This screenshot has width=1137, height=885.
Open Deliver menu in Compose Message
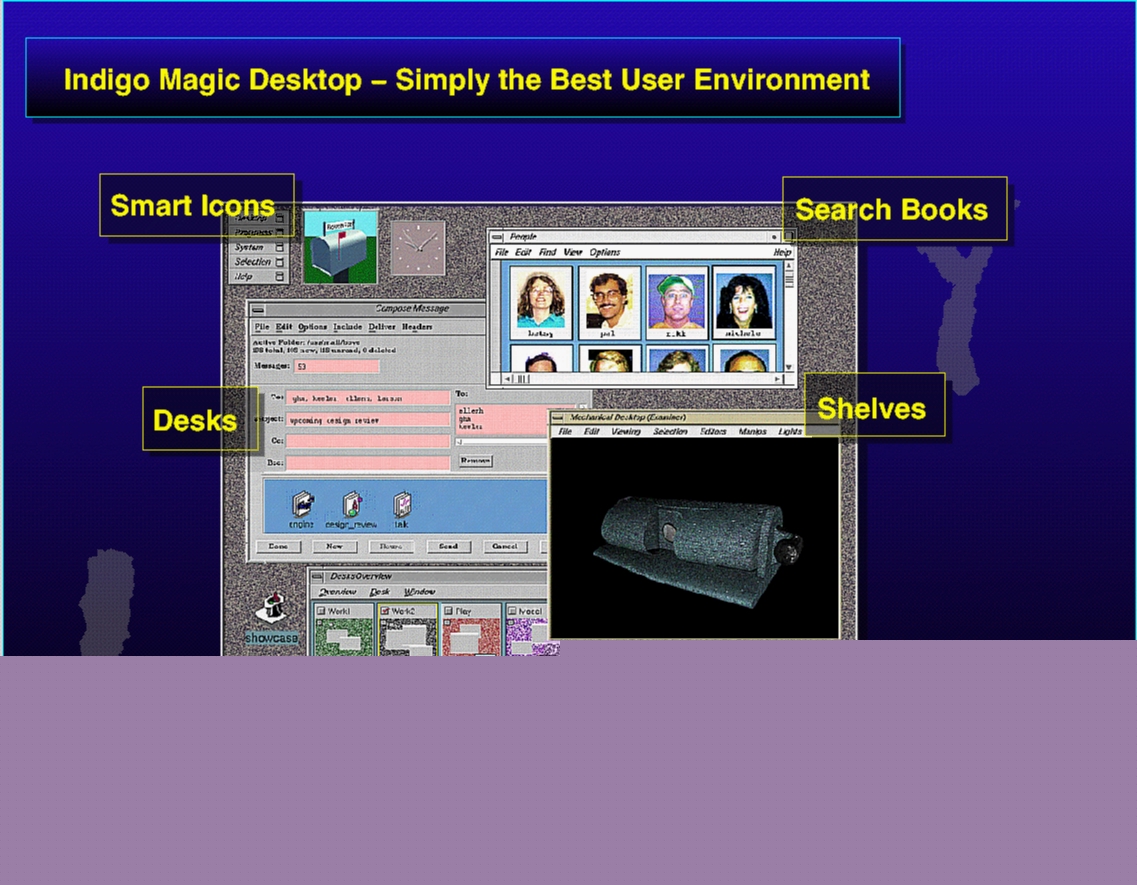click(x=382, y=327)
